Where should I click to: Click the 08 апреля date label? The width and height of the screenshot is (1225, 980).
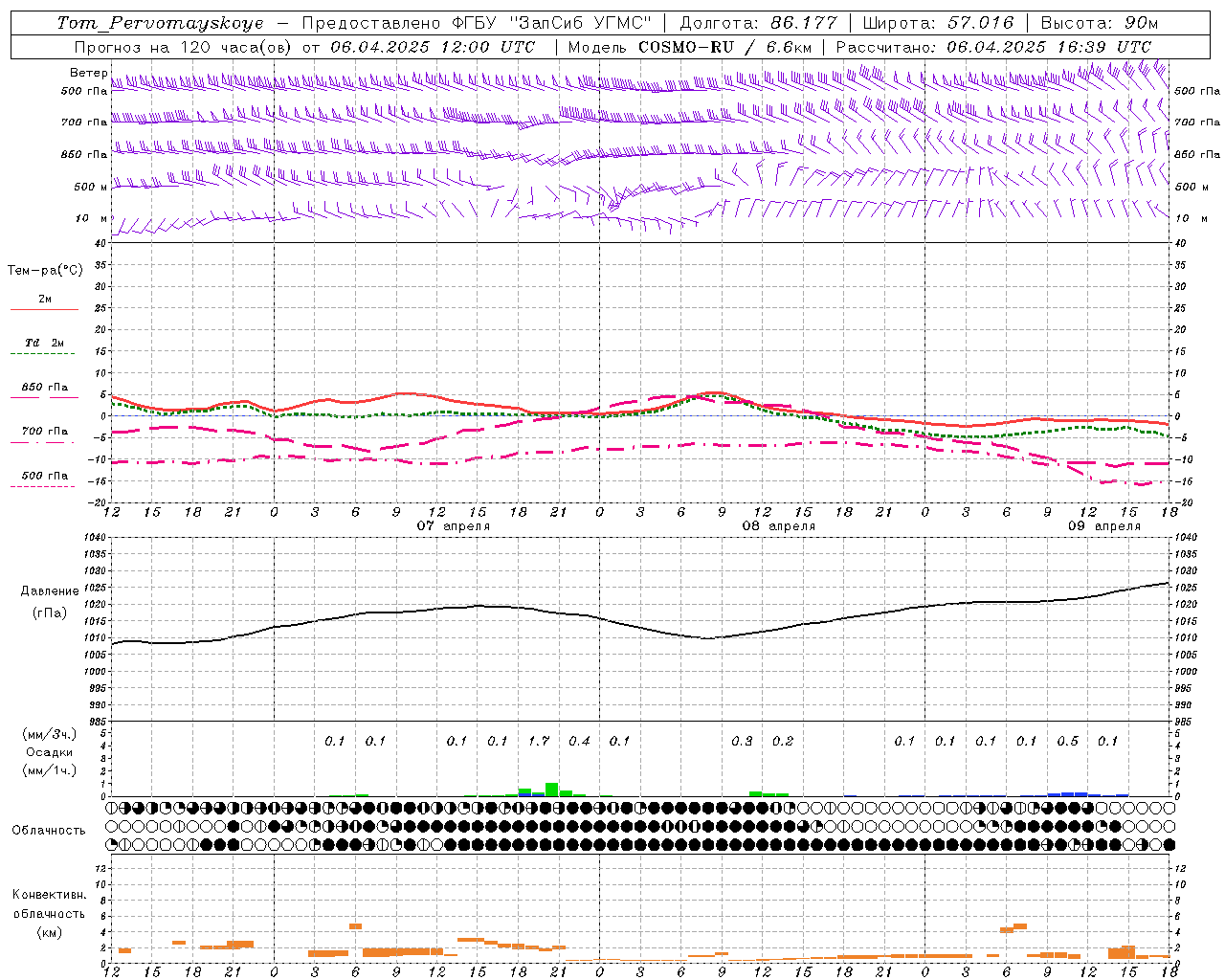[779, 526]
